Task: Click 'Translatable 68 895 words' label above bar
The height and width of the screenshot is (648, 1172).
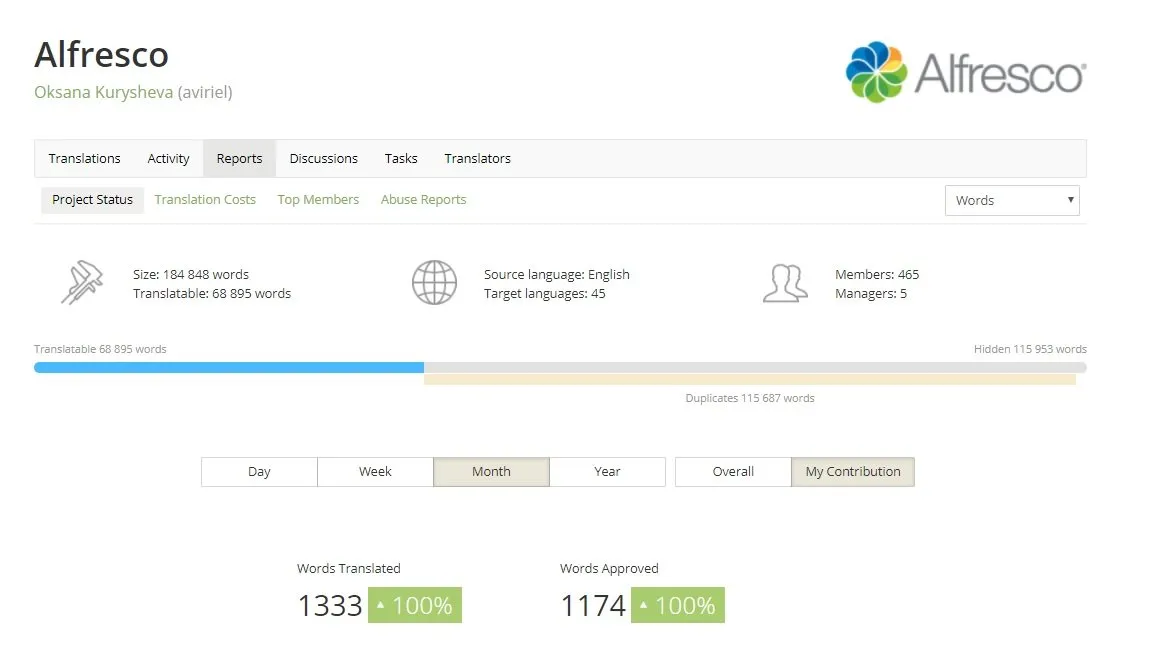Action: click(x=100, y=349)
